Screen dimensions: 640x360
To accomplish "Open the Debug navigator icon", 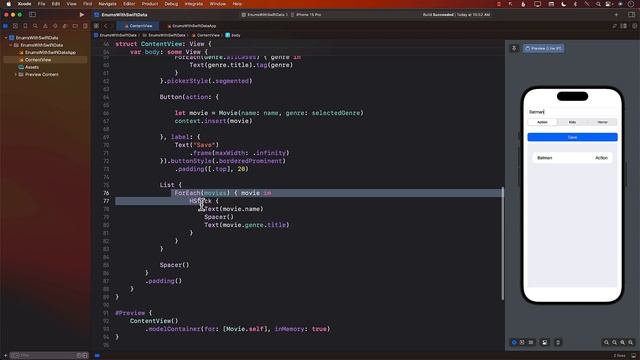I will (65, 26).
